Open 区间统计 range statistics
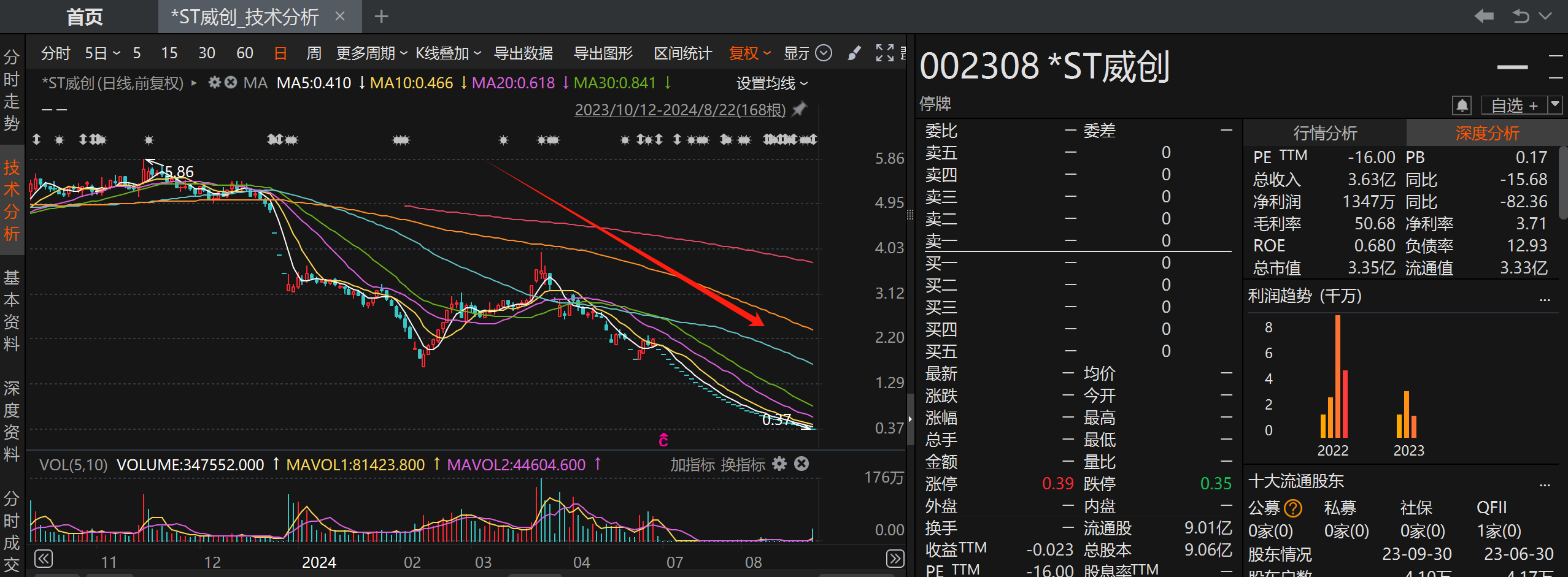Image resolution: width=1568 pixels, height=577 pixels. [x=683, y=53]
